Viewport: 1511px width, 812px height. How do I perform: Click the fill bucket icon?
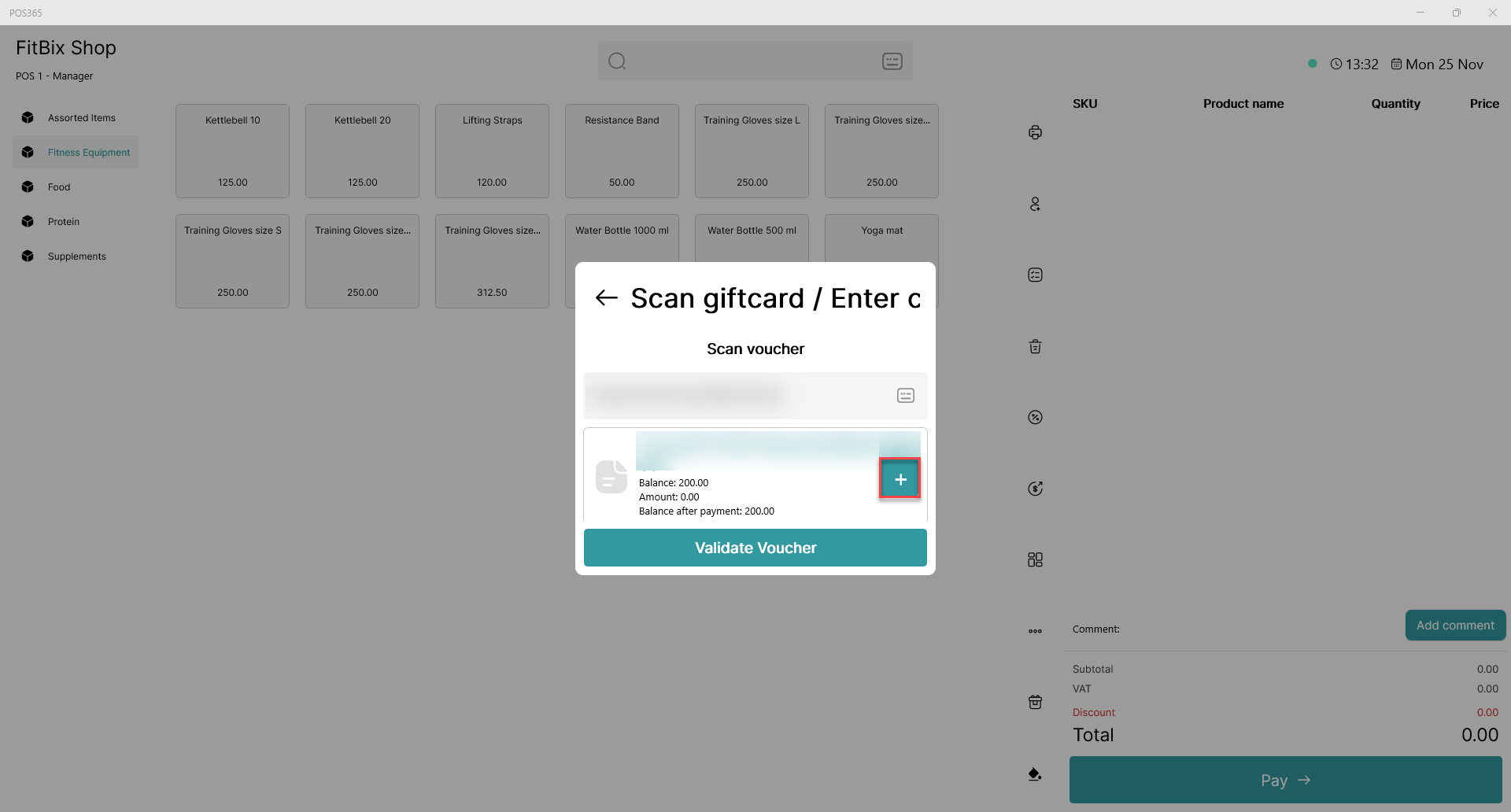[1035, 773]
